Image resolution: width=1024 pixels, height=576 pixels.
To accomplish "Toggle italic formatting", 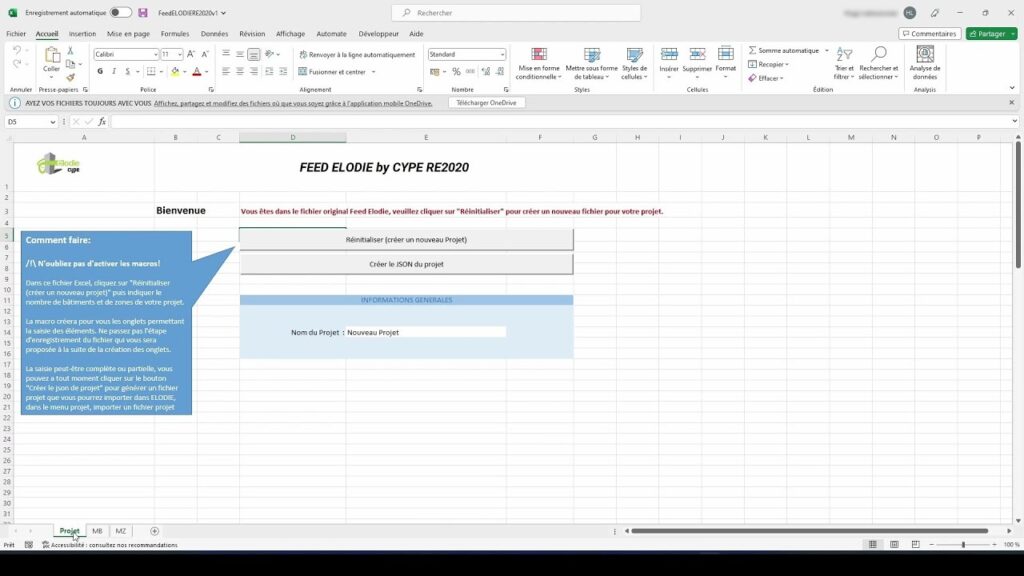I will coord(114,72).
